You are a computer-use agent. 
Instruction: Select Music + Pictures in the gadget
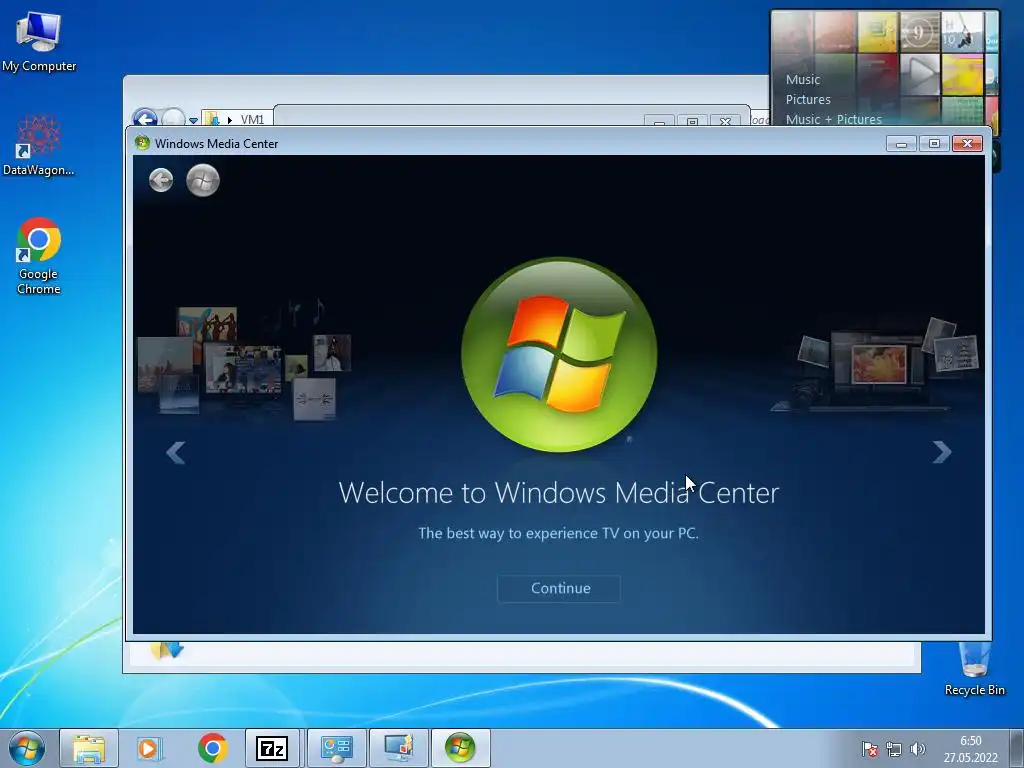pyautogui.click(x=833, y=120)
